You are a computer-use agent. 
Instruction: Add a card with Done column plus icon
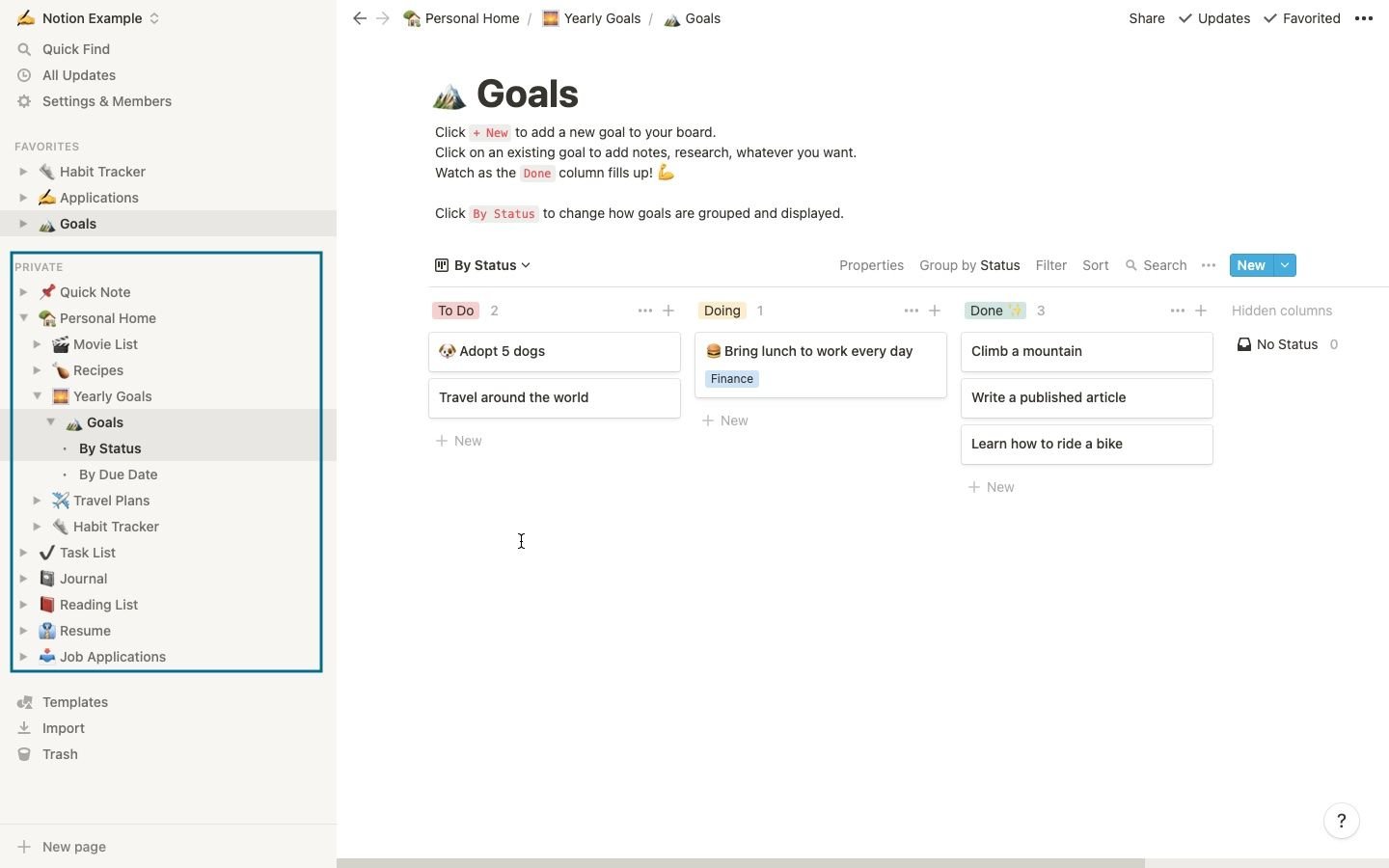coord(1201,311)
